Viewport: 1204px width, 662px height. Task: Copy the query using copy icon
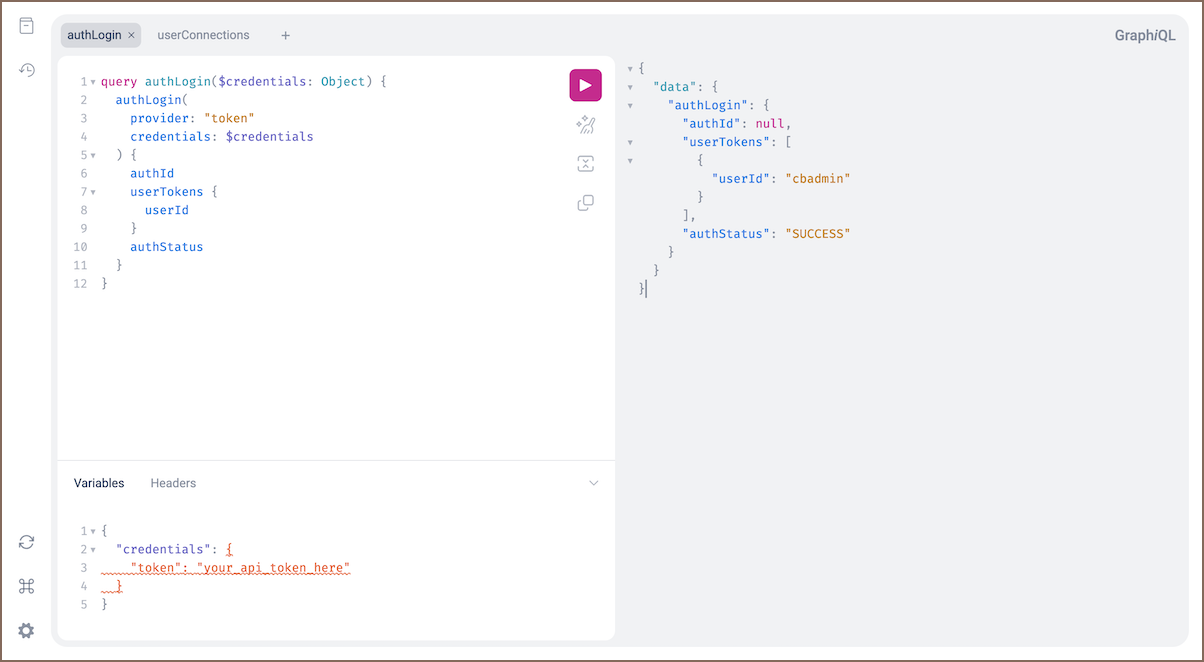click(586, 203)
